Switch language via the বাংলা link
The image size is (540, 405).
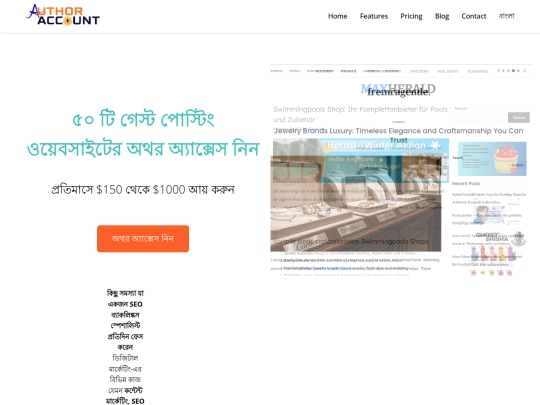[507, 16]
